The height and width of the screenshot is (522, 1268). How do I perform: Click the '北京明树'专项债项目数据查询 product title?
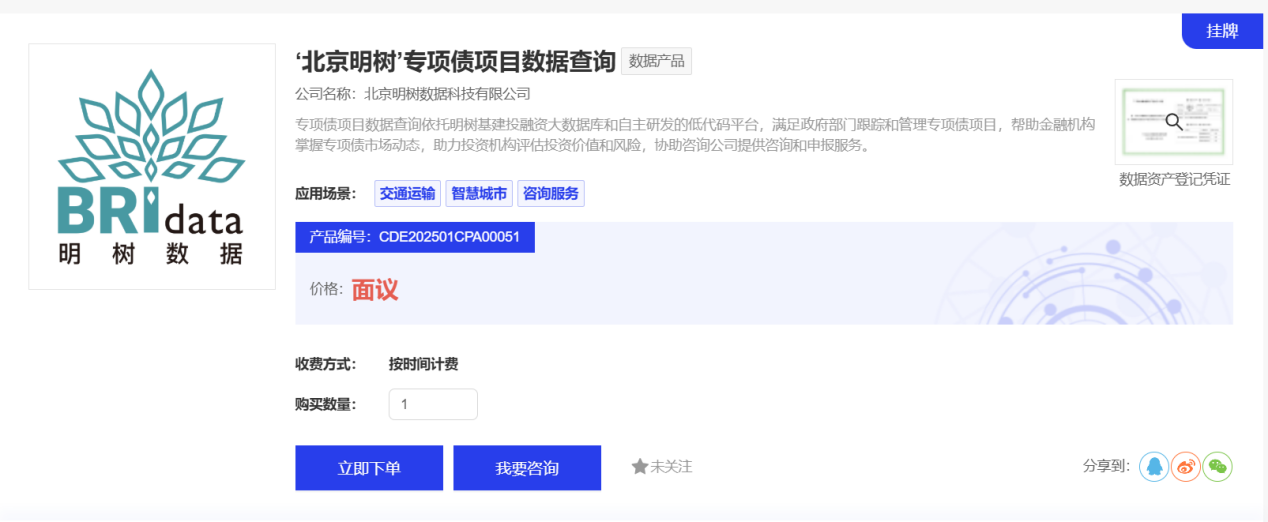click(x=455, y=62)
